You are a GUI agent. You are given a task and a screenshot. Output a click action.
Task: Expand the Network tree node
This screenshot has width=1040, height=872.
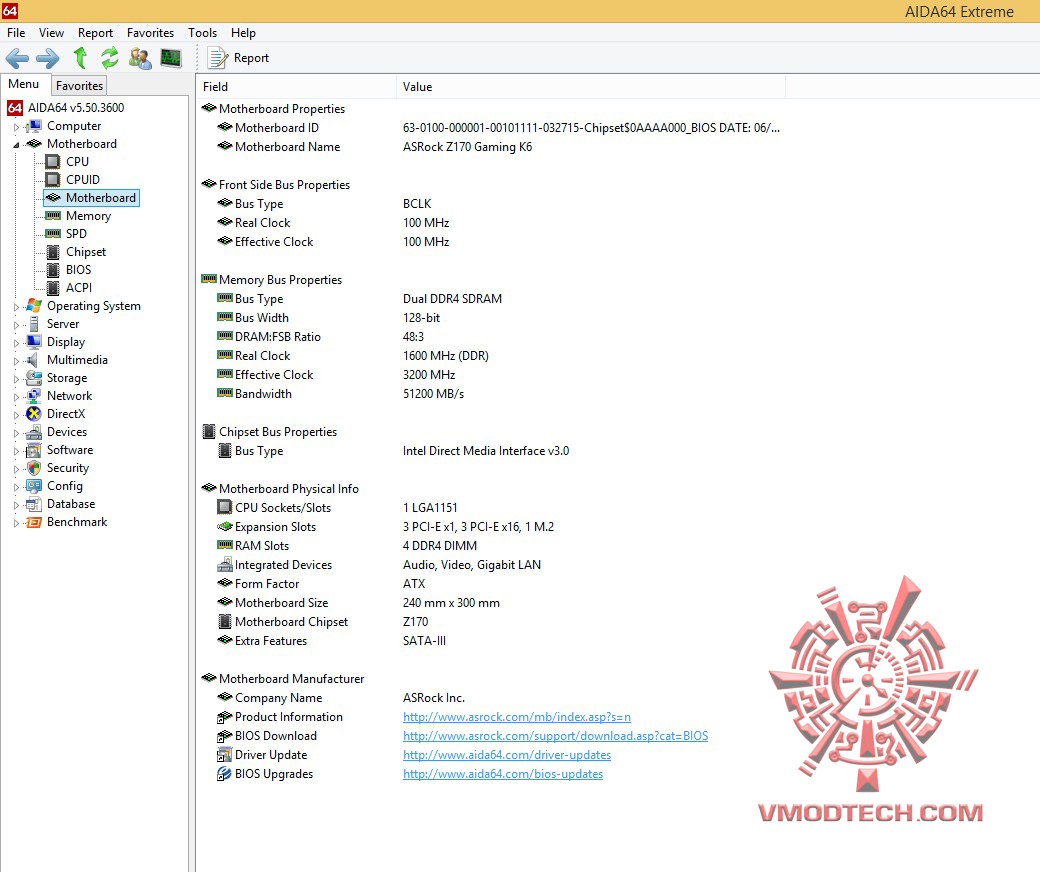(x=17, y=397)
